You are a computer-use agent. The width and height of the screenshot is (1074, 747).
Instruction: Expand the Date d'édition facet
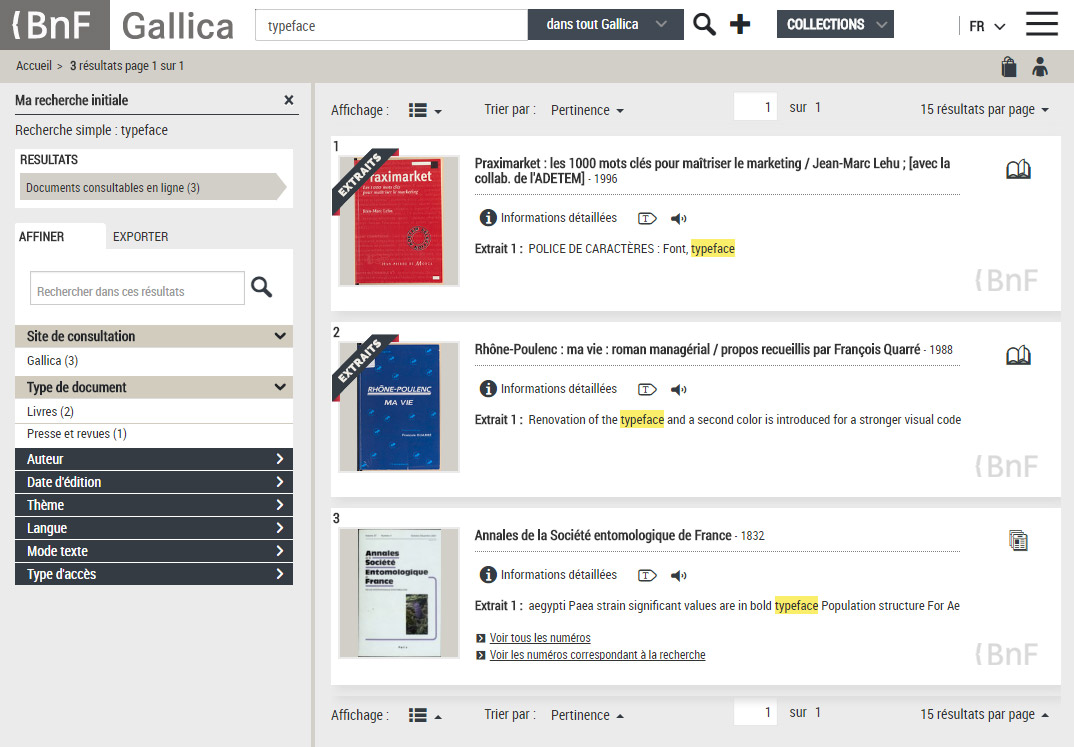(153, 482)
